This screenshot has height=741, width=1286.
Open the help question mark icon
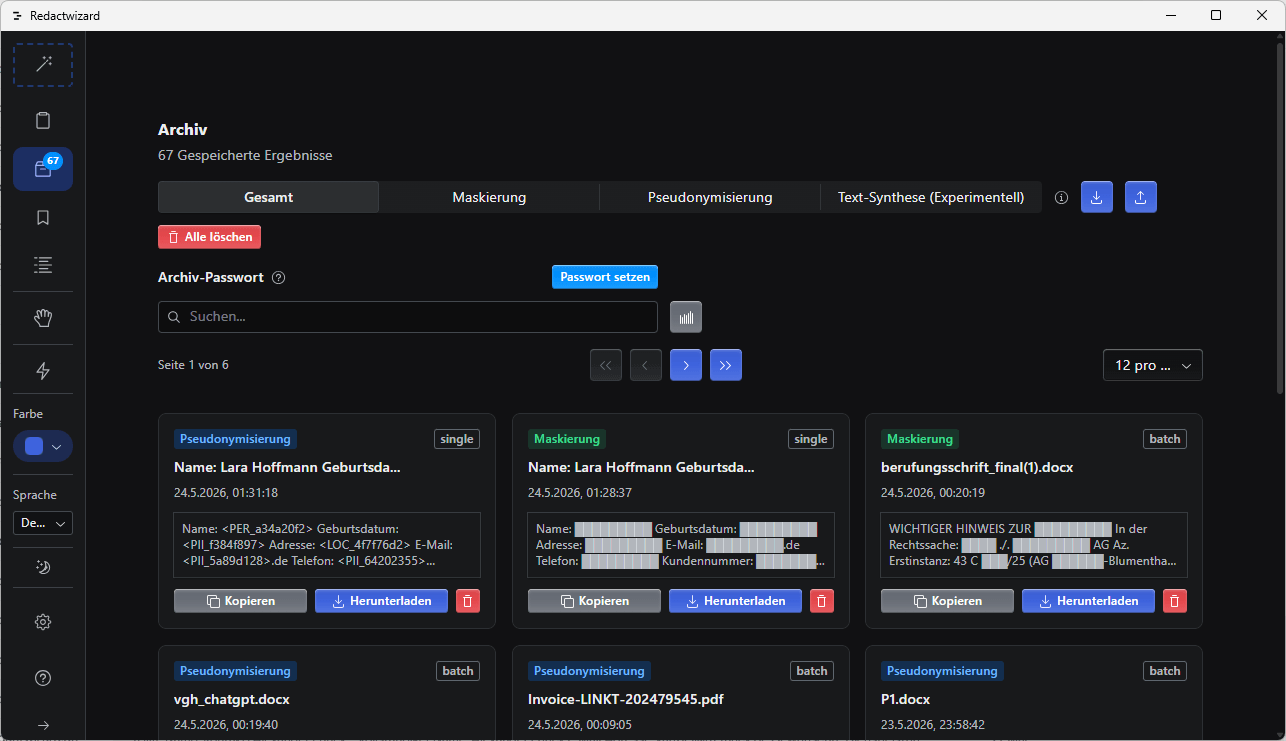point(43,678)
